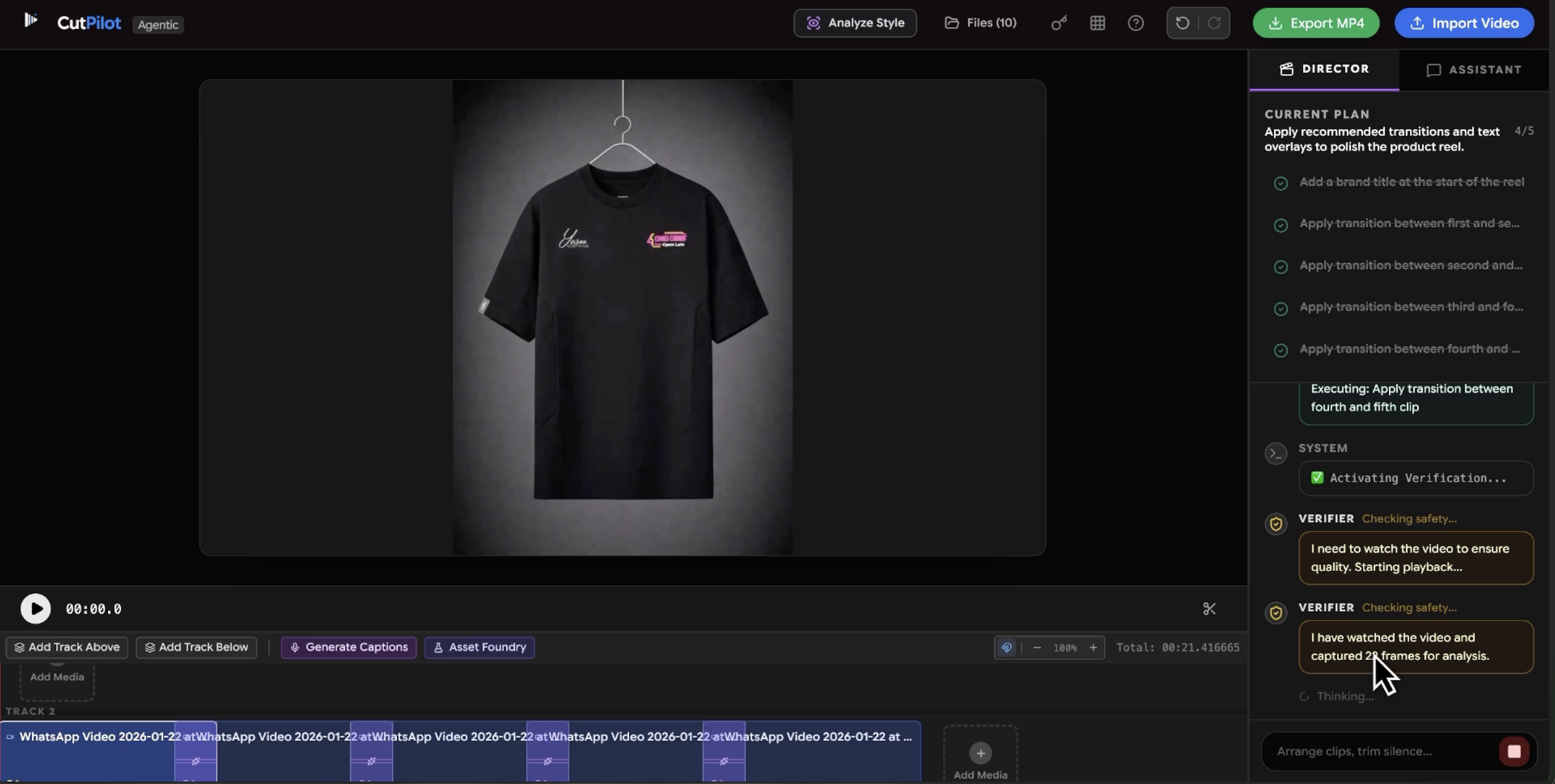This screenshot has width=1555, height=784.
Task: Toggle the grid overlay icon
Action: point(1097,23)
